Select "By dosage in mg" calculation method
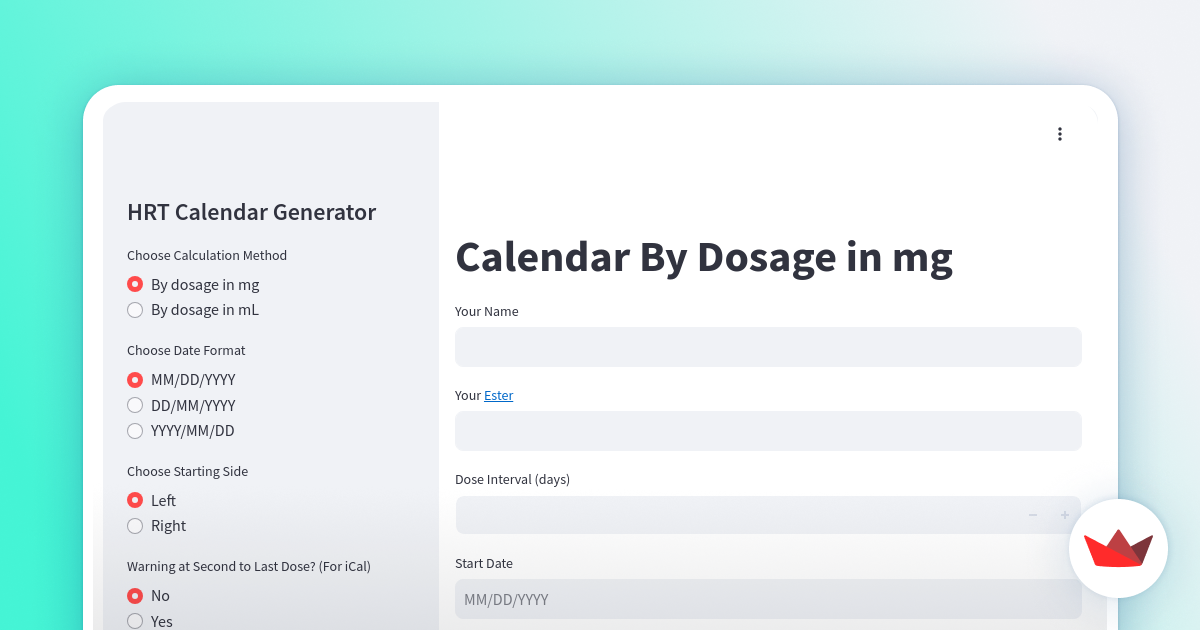This screenshot has width=1200, height=630. (135, 284)
